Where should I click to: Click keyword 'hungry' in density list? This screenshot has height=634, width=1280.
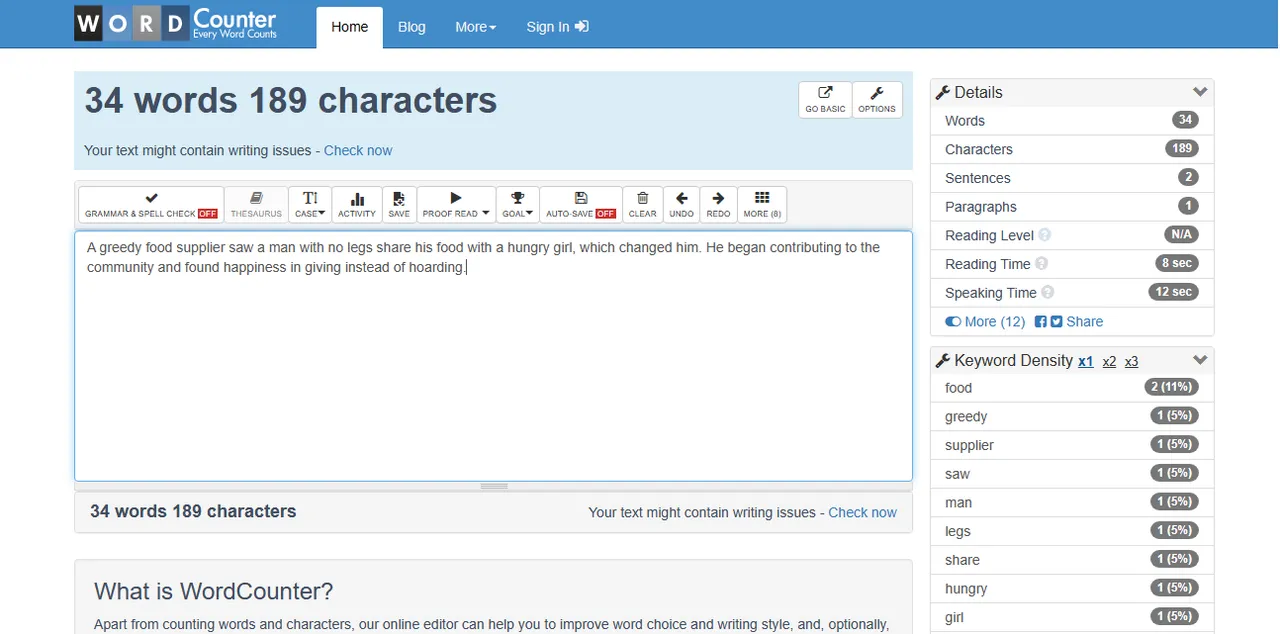pyautogui.click(x=1072, y=589)
